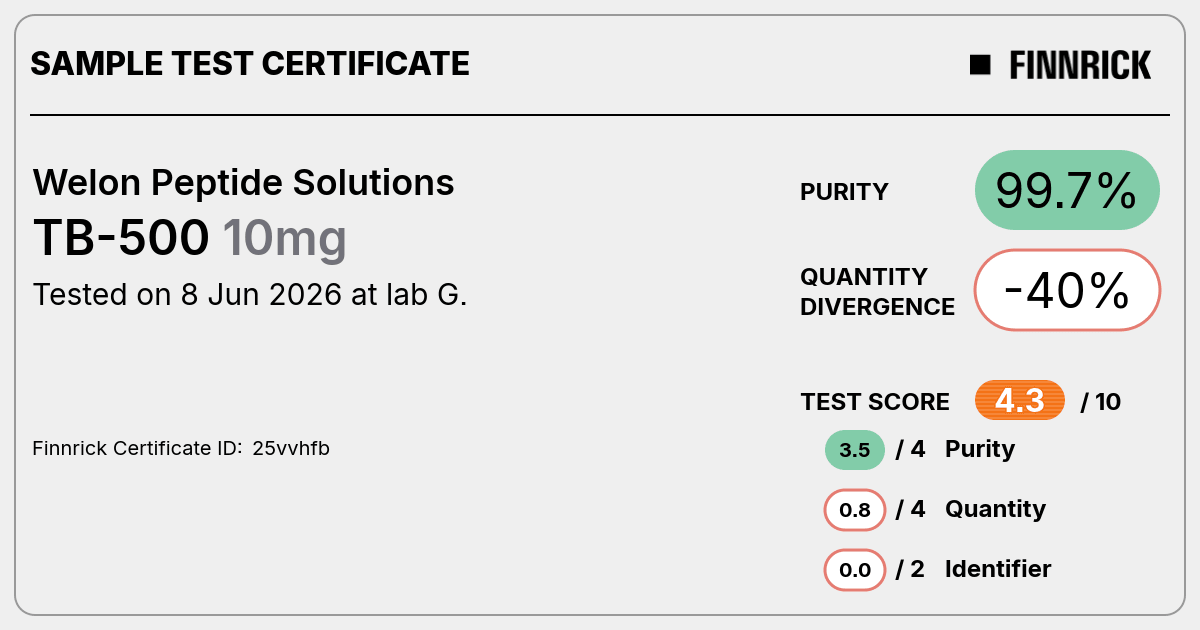Click the certificate ID 25vvhfb

[291, 448]
